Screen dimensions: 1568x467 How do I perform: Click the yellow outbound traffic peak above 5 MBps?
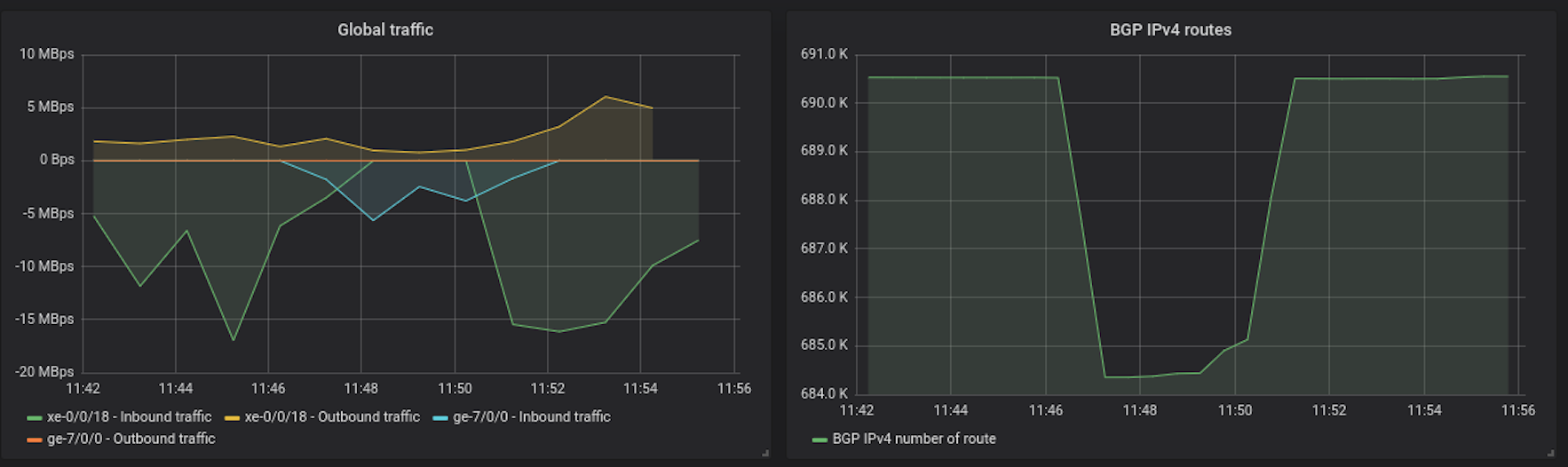click(606, 97)
